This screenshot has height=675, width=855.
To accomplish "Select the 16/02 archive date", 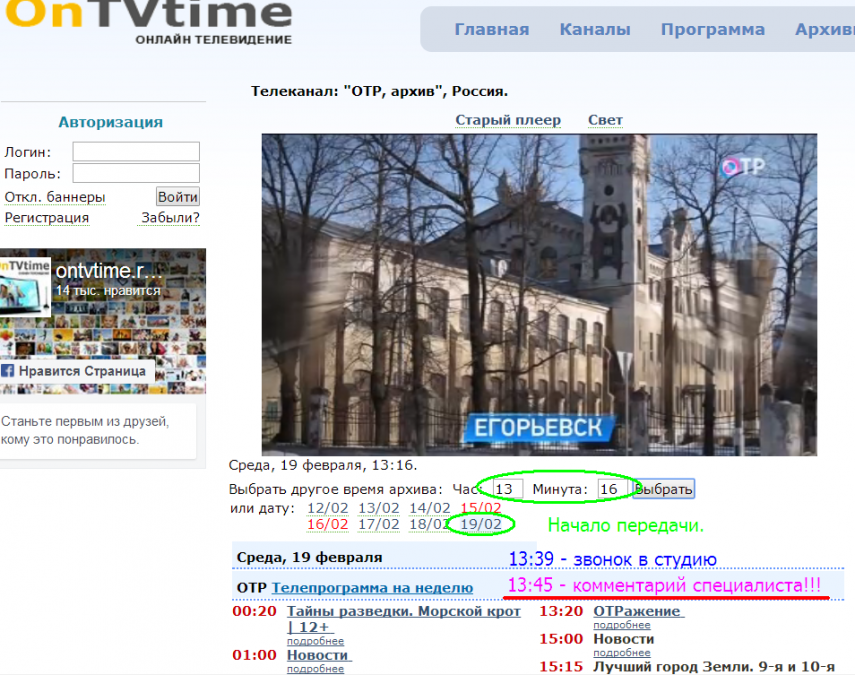I will (327, 524).
